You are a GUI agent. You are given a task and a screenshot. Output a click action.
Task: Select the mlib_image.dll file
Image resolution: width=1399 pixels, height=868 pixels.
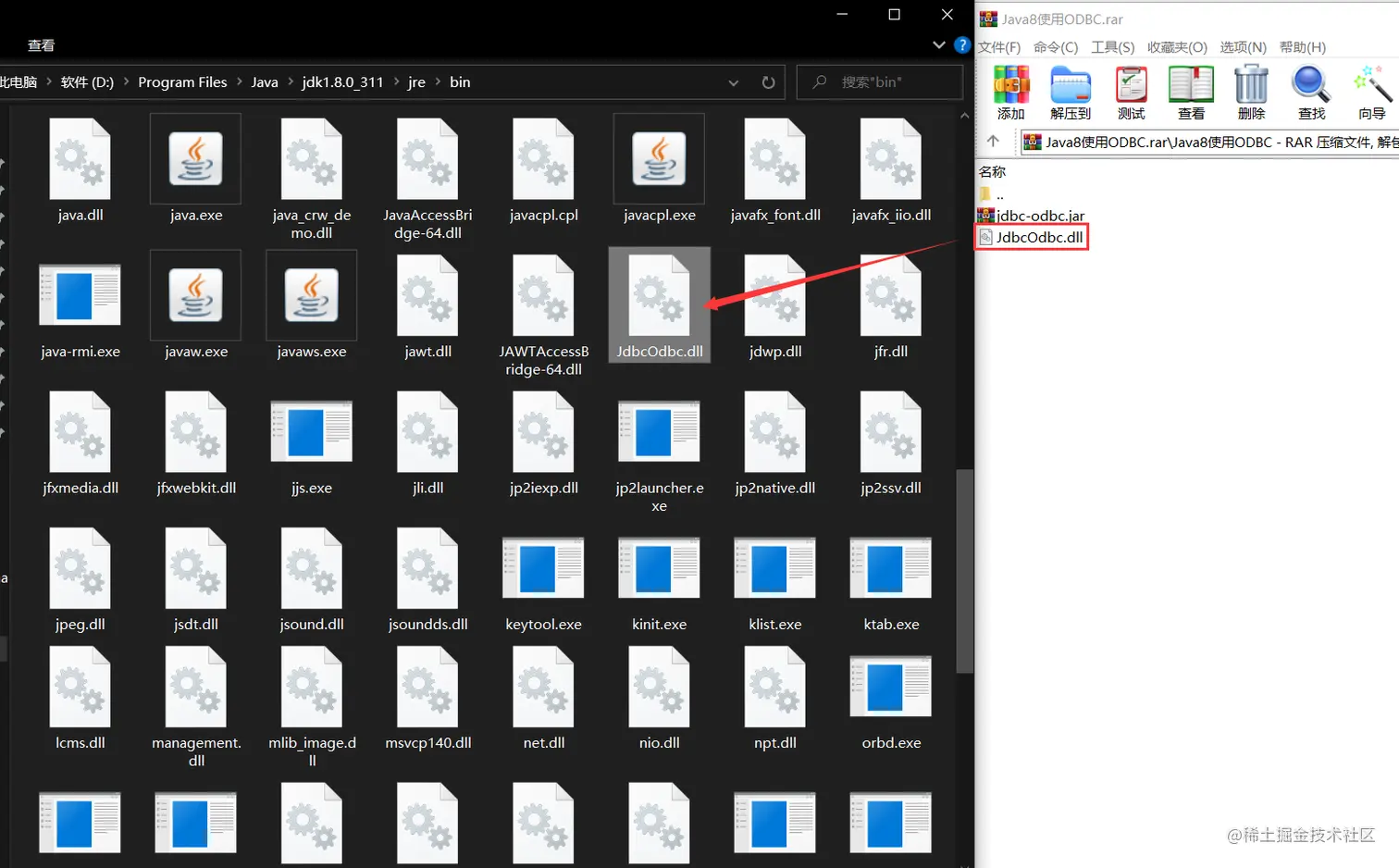tap(312, 708)
